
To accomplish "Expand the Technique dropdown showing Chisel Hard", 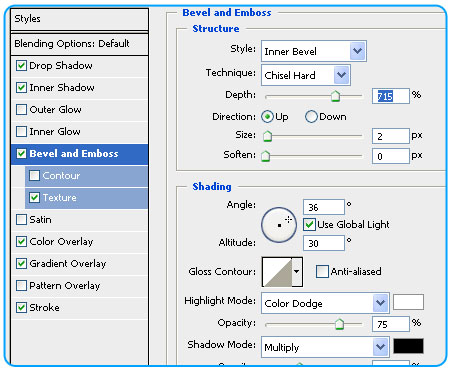I will tap(306, 75).
